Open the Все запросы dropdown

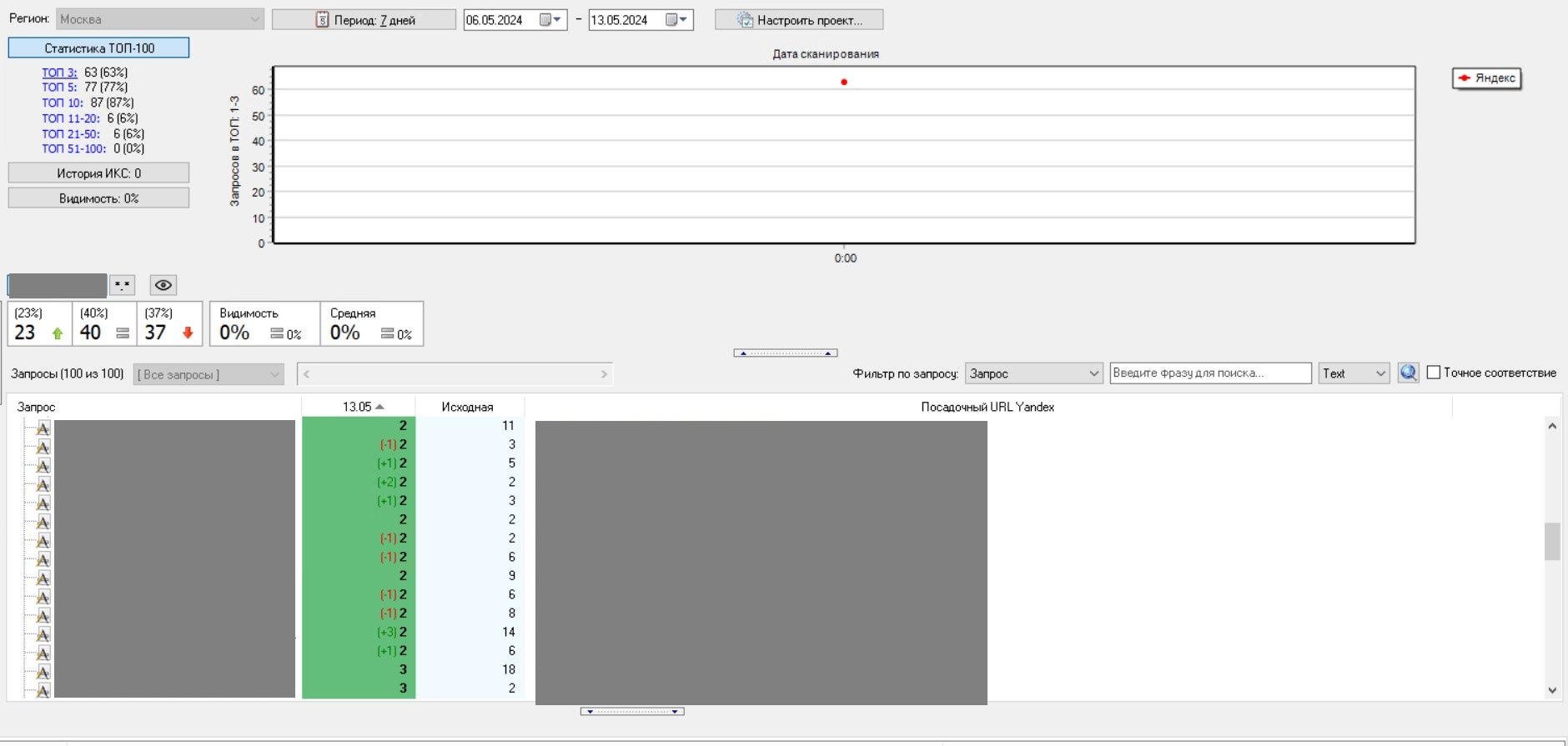[x=209, y=374]
